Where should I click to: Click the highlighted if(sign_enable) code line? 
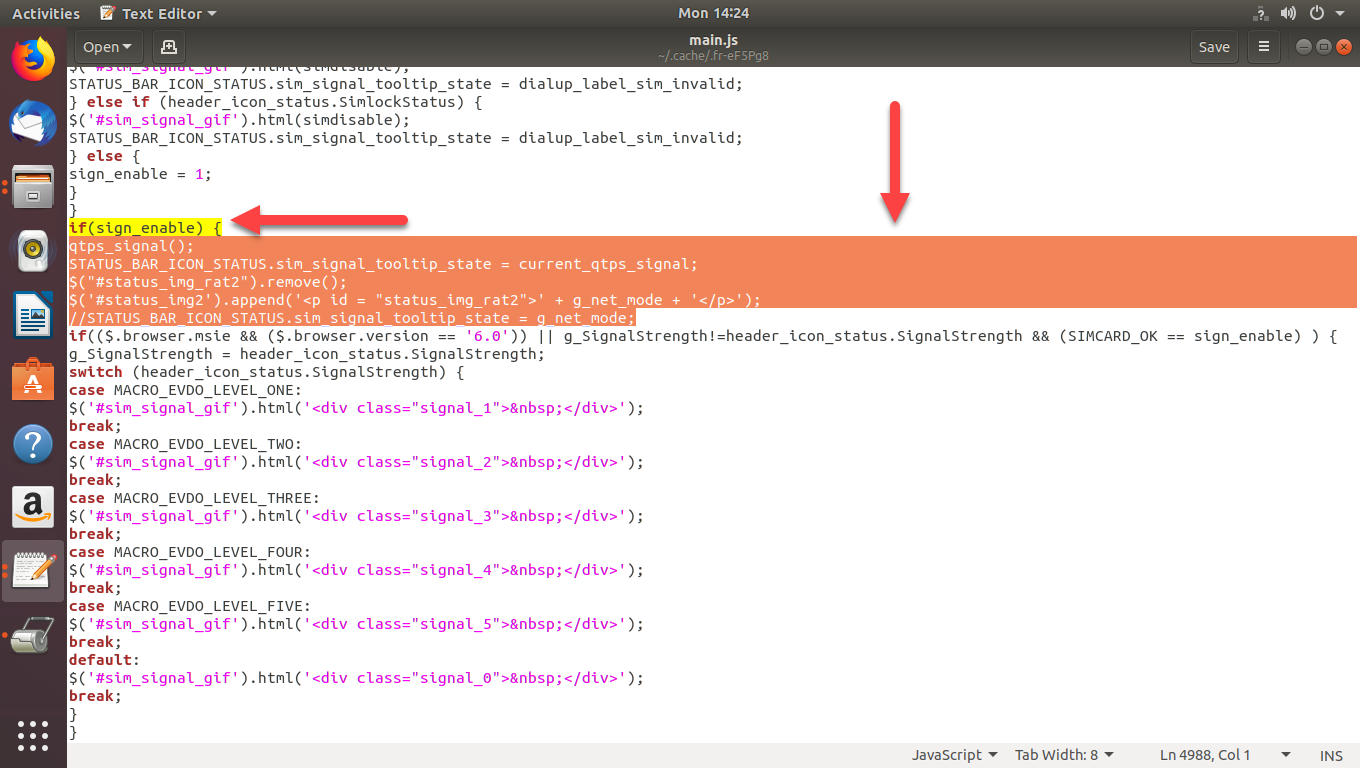click(x=145, y=228)
